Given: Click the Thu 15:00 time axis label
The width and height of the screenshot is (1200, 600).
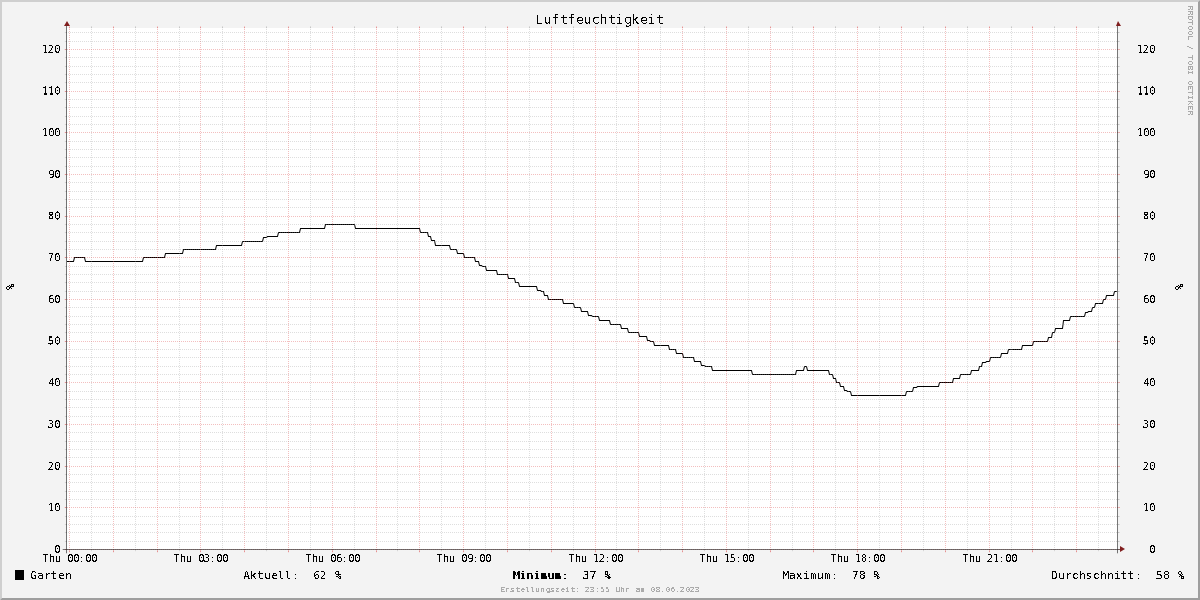Looking at the screenshot, I should pyautogui.click(x=727, y=558).
